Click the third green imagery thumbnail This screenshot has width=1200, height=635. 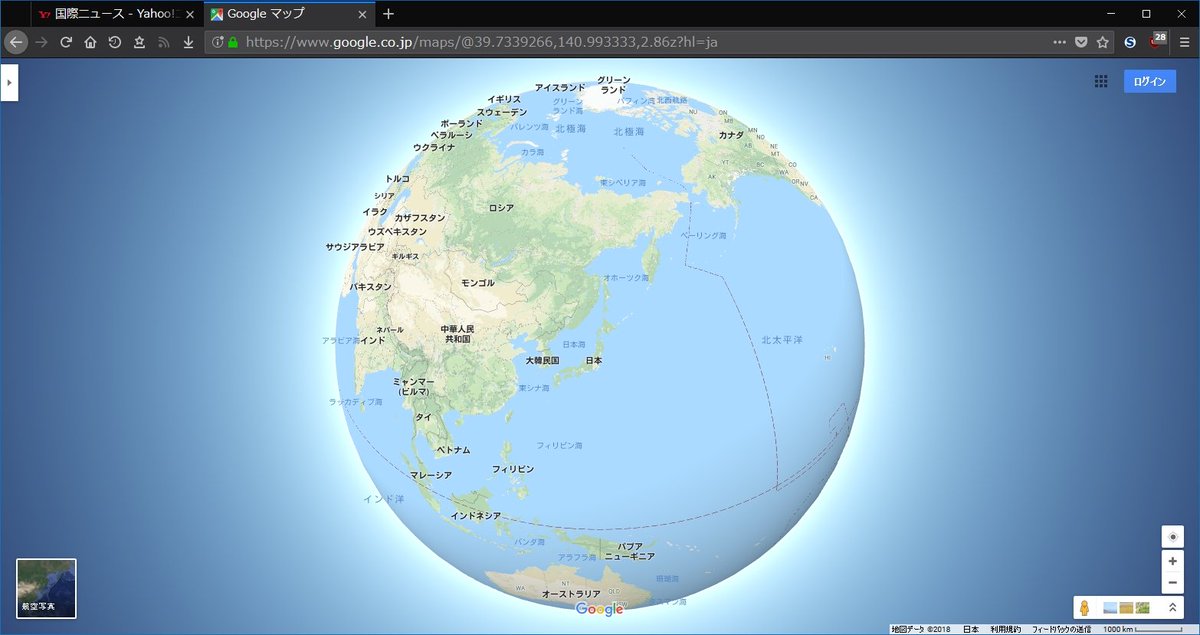[x=1142, y=607]
